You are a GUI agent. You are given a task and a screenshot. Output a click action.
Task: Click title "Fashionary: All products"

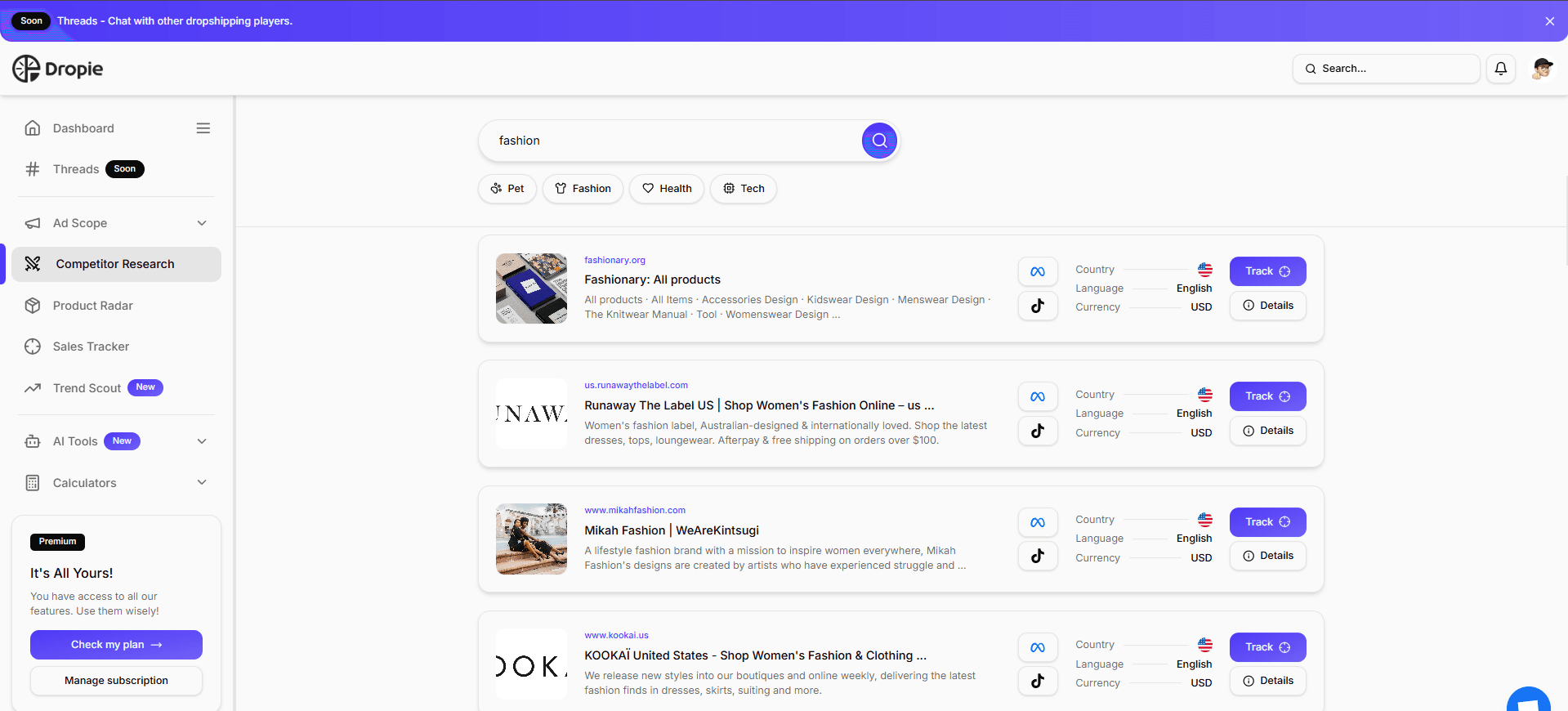652,279
